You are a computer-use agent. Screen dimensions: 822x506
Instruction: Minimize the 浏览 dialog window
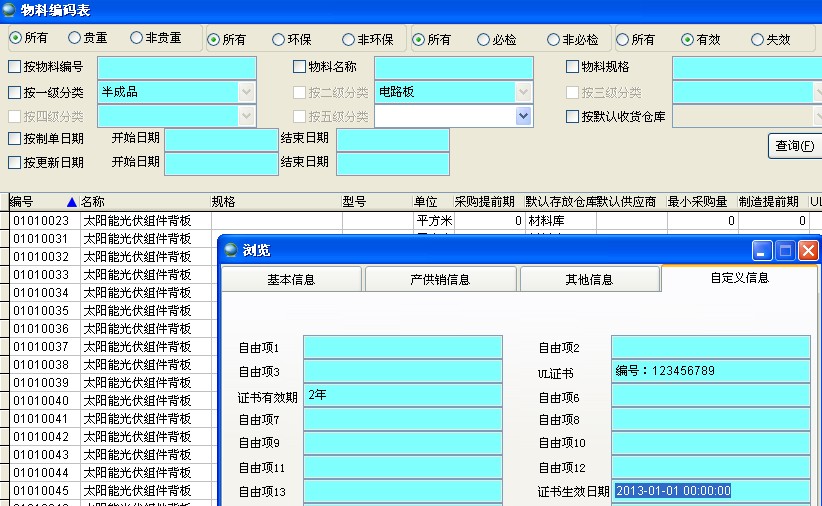(763, 251)
